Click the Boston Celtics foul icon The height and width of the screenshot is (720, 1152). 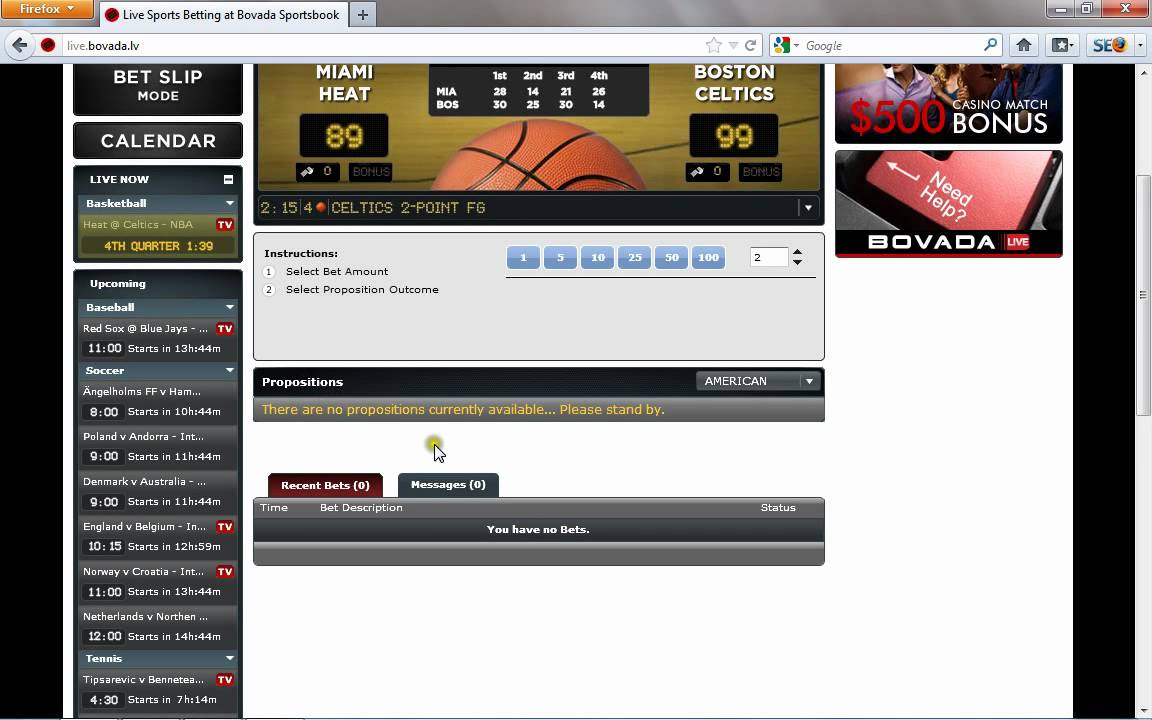coord(697,171)
